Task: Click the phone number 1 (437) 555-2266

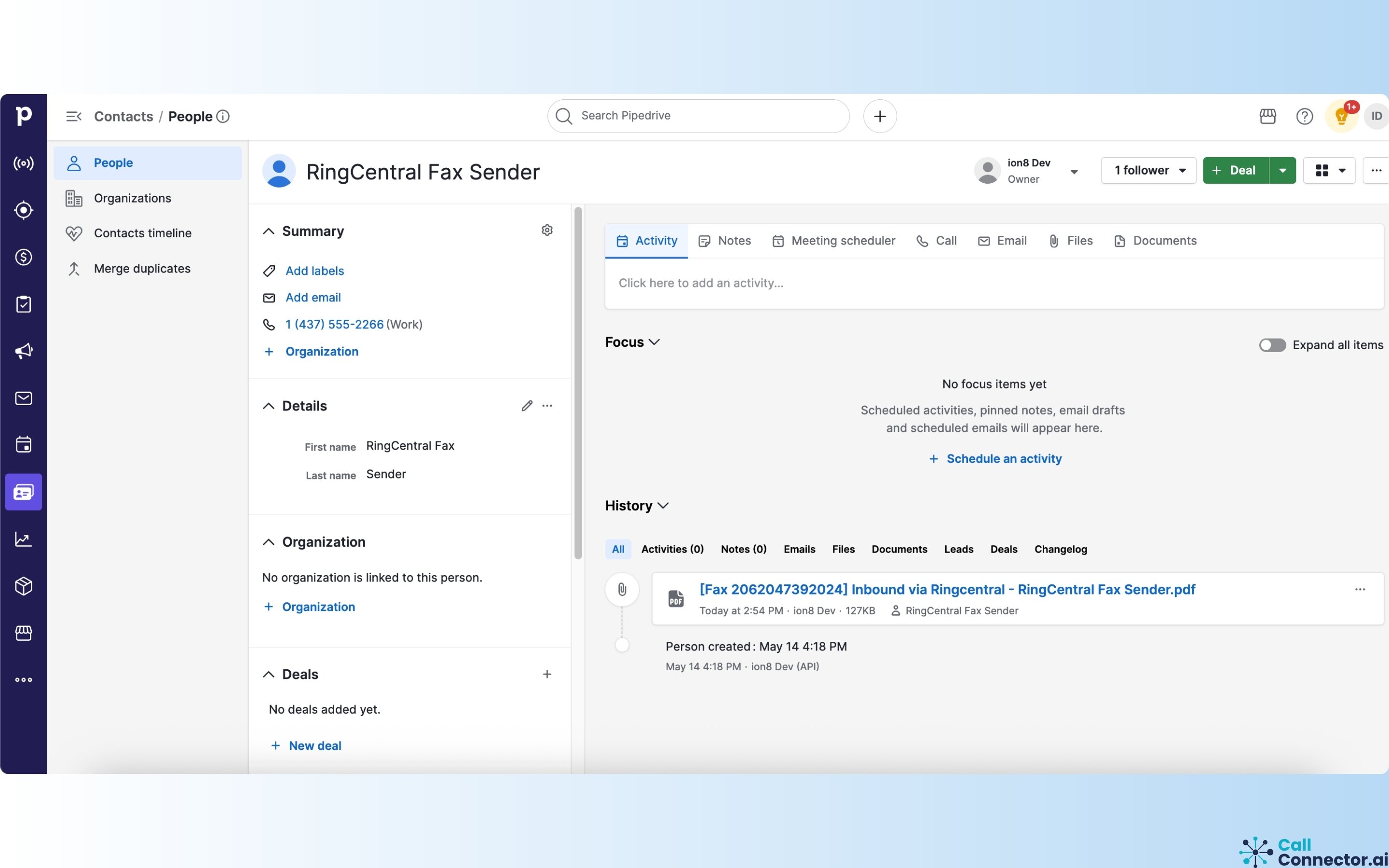Action: (x=335, y=325)
